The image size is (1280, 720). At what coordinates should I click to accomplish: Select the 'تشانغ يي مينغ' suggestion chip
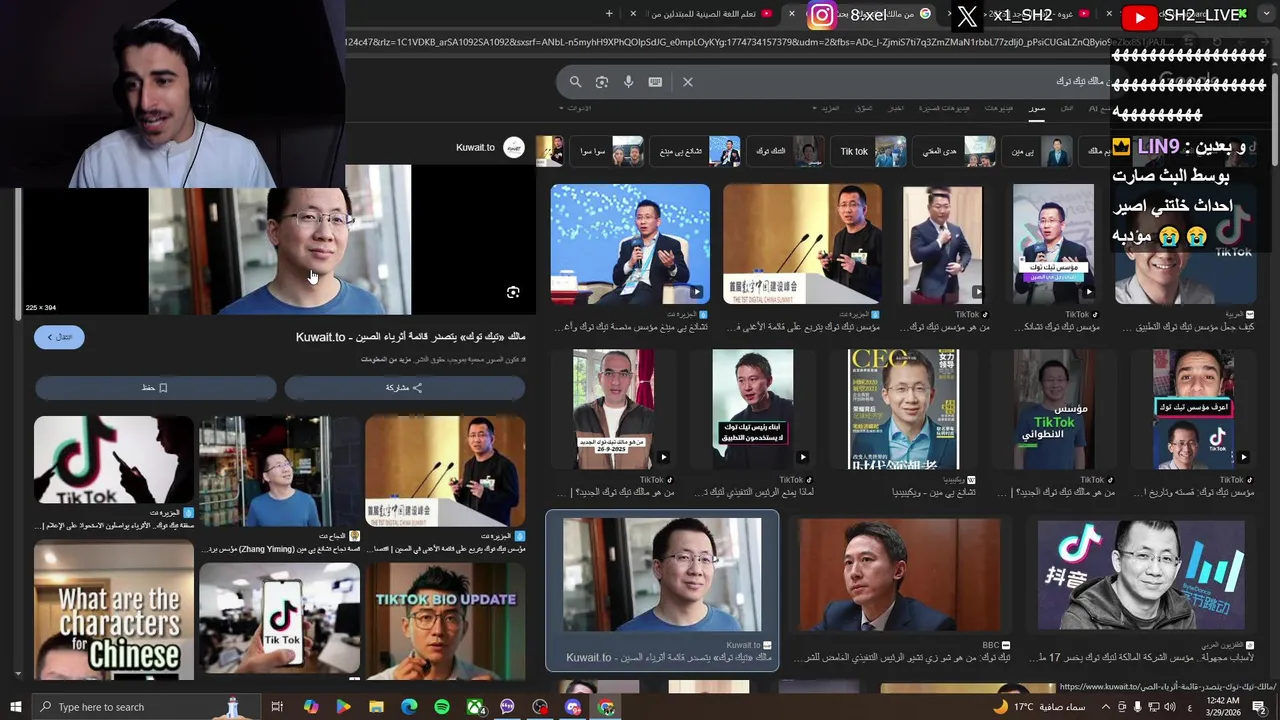696,151
